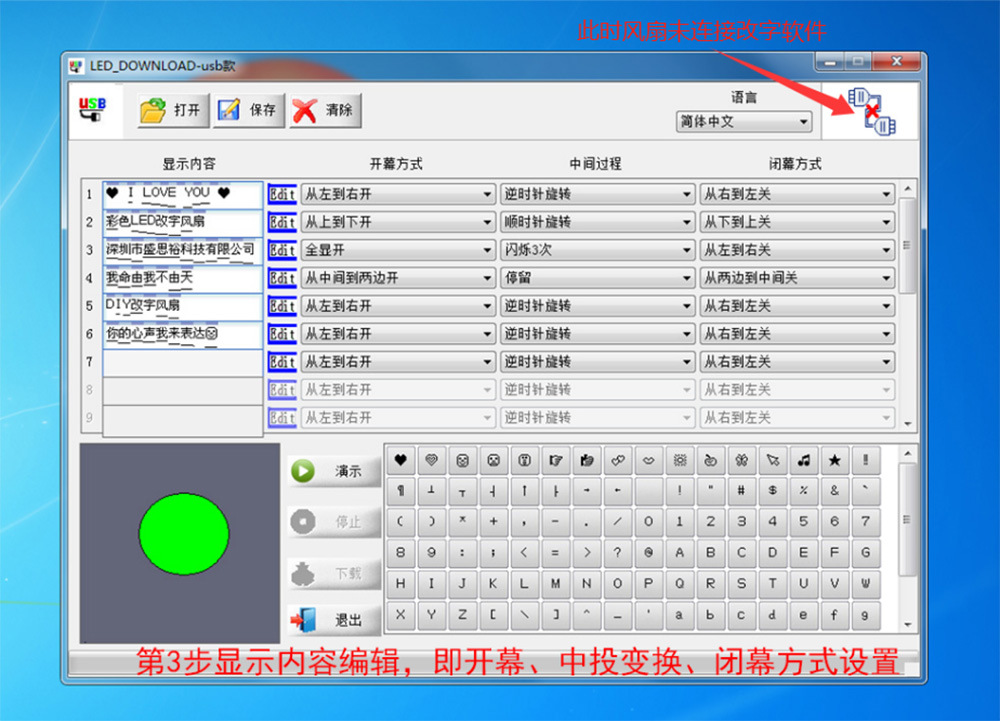Screen dimensions: 1000x721
Task: Click symbol keyboard scroll-down arrow
Action: pos(908,624)
